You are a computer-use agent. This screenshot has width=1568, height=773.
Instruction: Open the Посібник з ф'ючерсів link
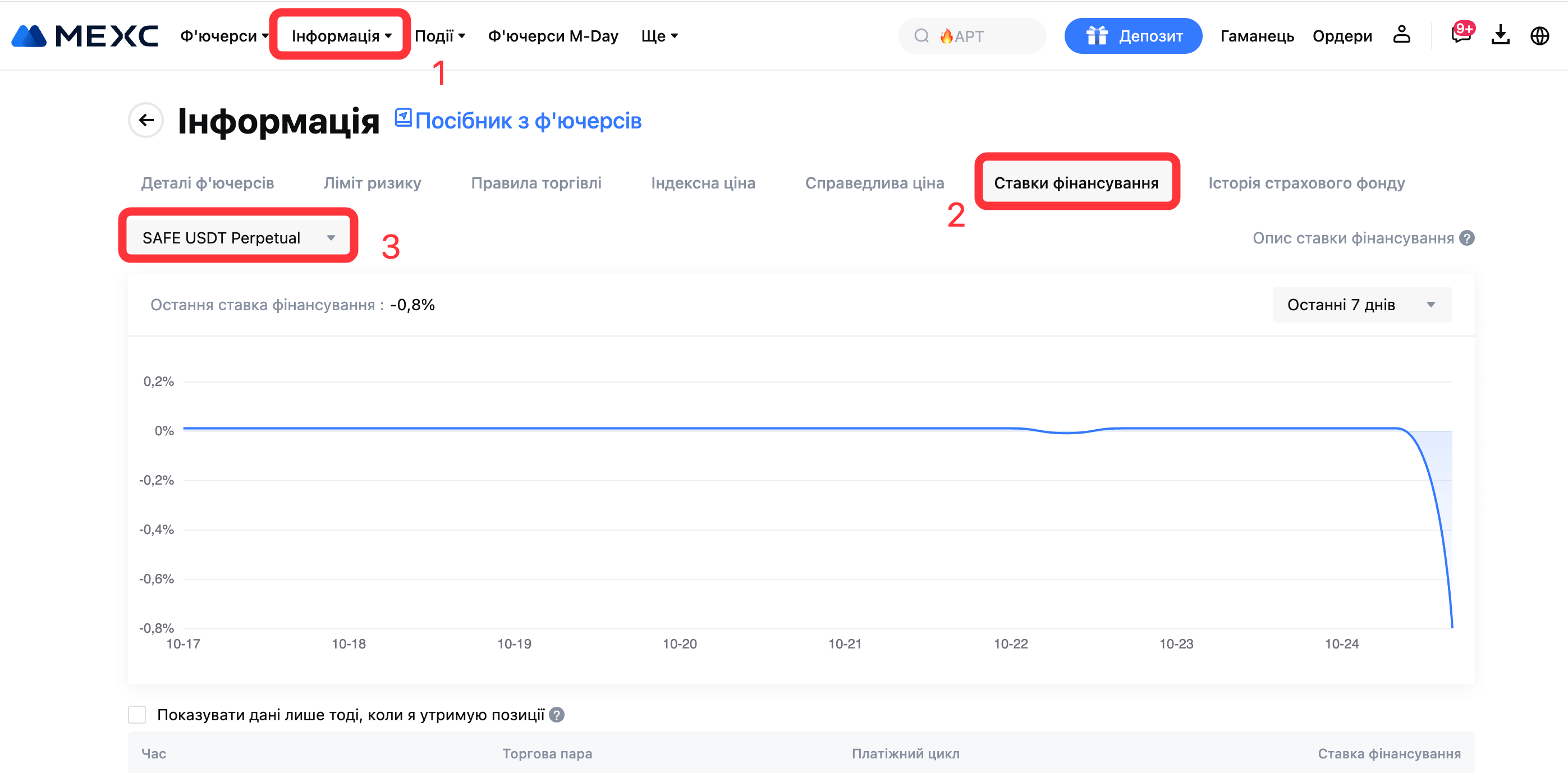tap(527, 121)
